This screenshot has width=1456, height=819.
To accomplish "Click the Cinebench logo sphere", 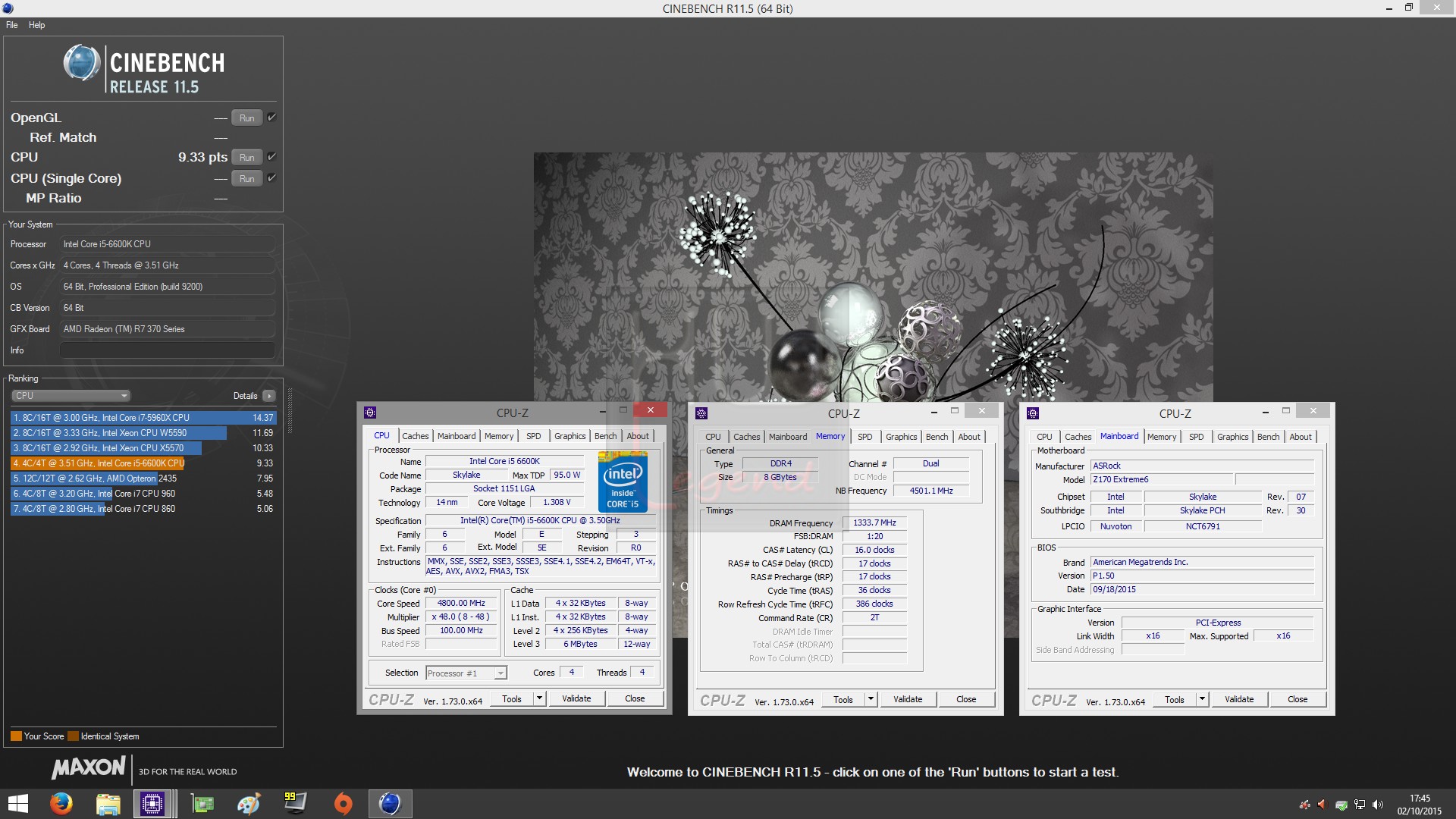I will pos(81,63).
